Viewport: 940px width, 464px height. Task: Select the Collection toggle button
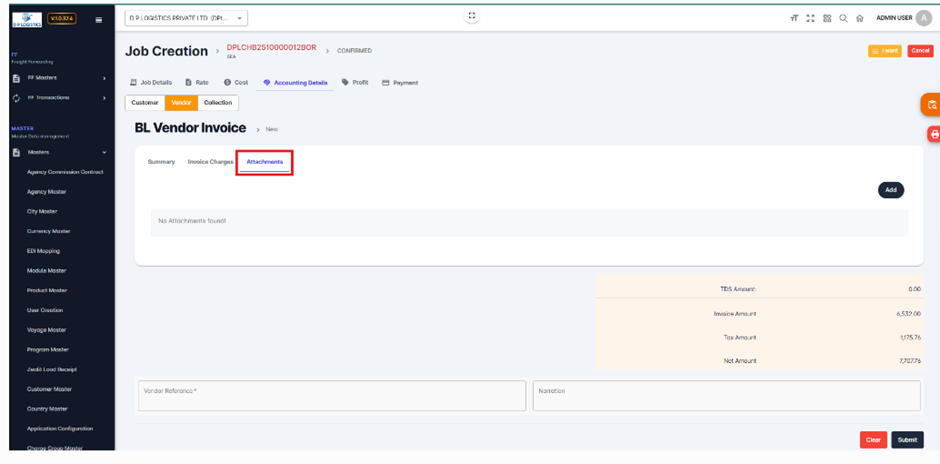[x=218, y=103]
